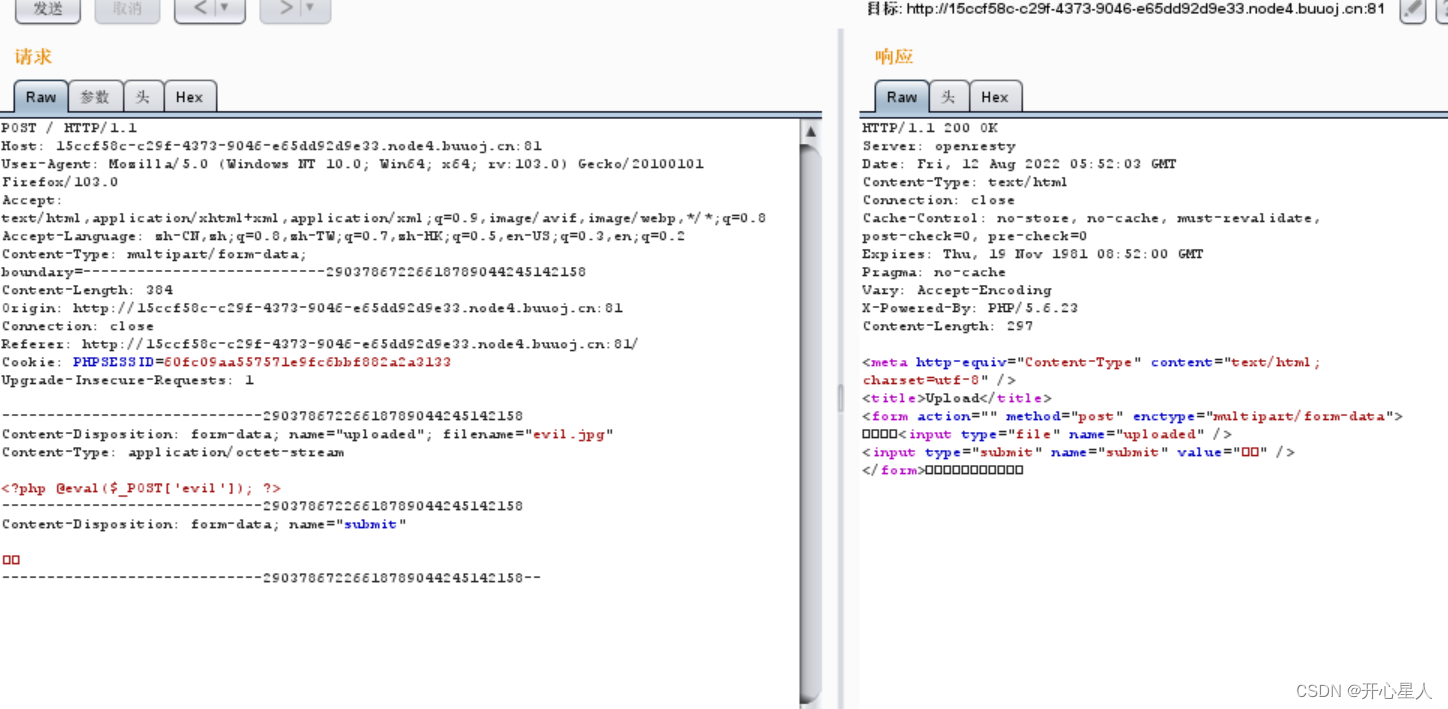This screenshot has width=1448, height=709.
Task: Click 'Pragma: no-cache' response header
Action: tap(934, 272)
